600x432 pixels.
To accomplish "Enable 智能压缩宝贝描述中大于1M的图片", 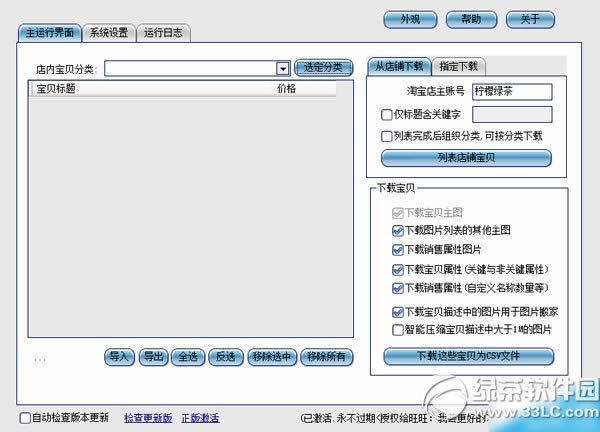I will [x=398, y=329].
